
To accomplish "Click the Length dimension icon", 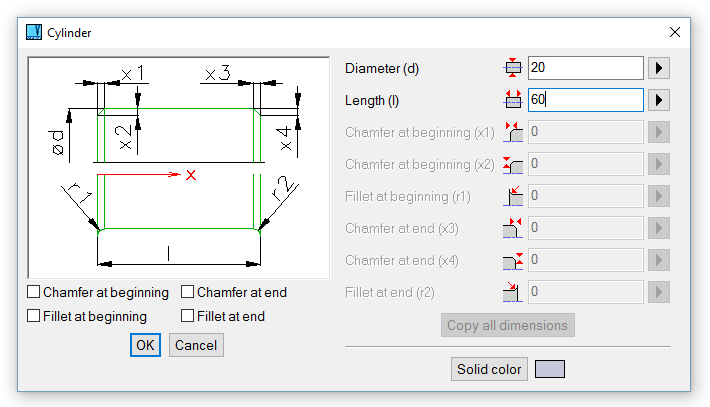I will (513, 100).
